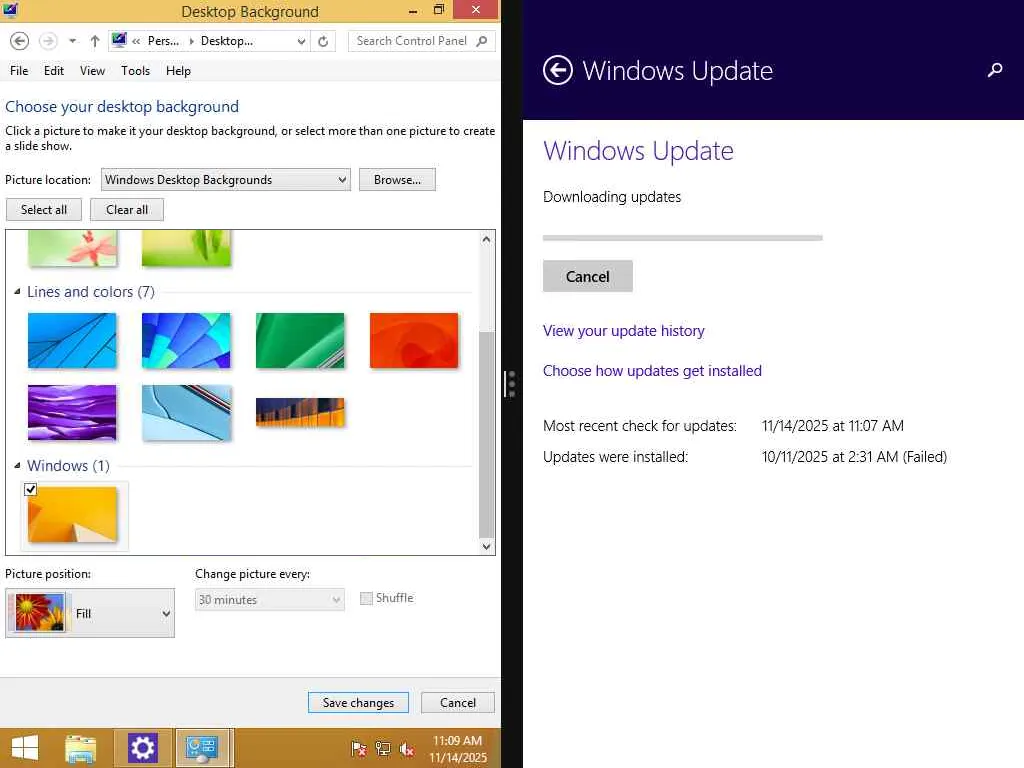This screenshot has width=1024, height=768.
Task: Expand address bar history dropdown
Action: pyautogui.click(x=301, y=41)
